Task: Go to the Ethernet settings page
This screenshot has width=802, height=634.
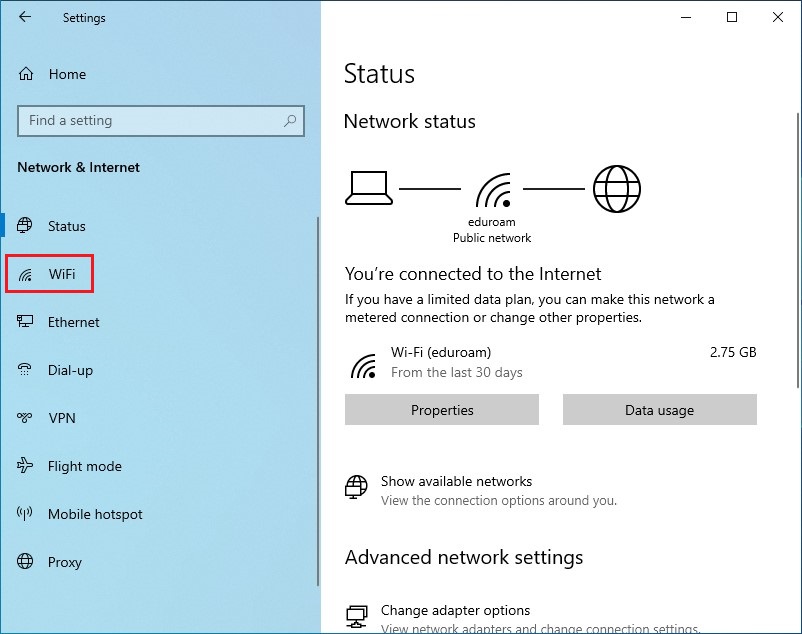Action: coord(74,322)
